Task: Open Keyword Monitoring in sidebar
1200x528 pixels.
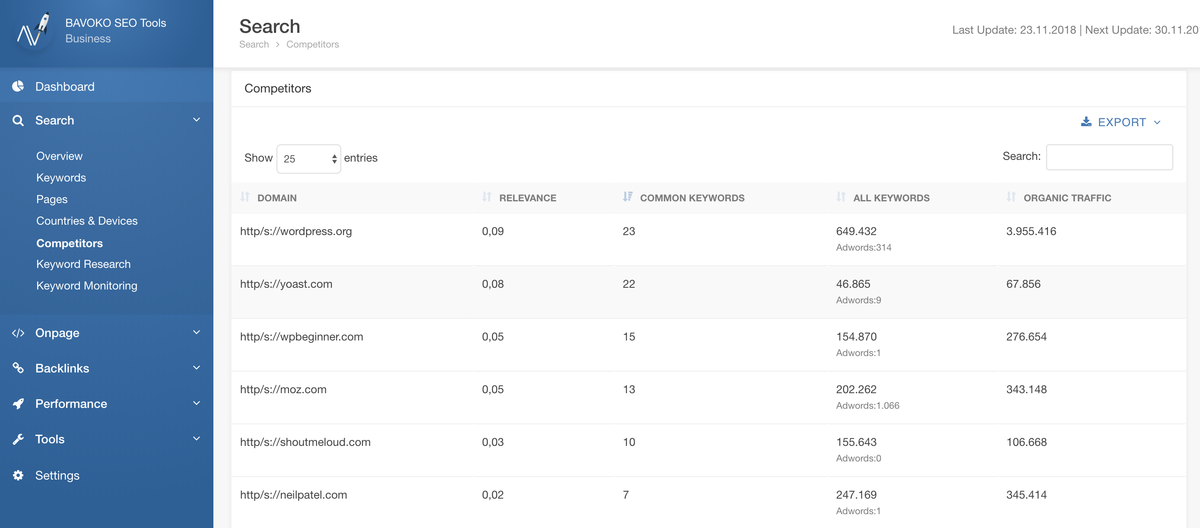Action: (x=87, y=286)
